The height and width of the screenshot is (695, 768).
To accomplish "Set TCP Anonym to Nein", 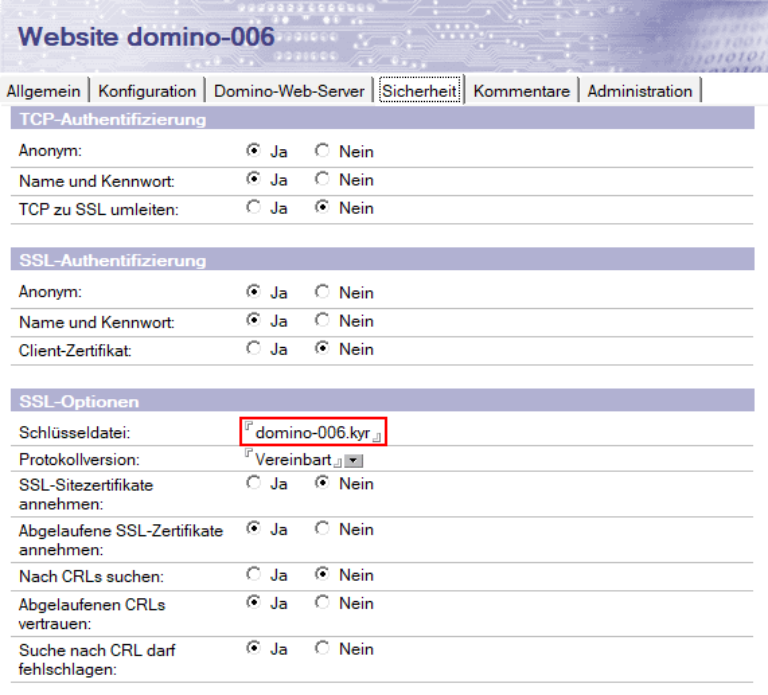I will pyautogui.click(x=322, y=150).
